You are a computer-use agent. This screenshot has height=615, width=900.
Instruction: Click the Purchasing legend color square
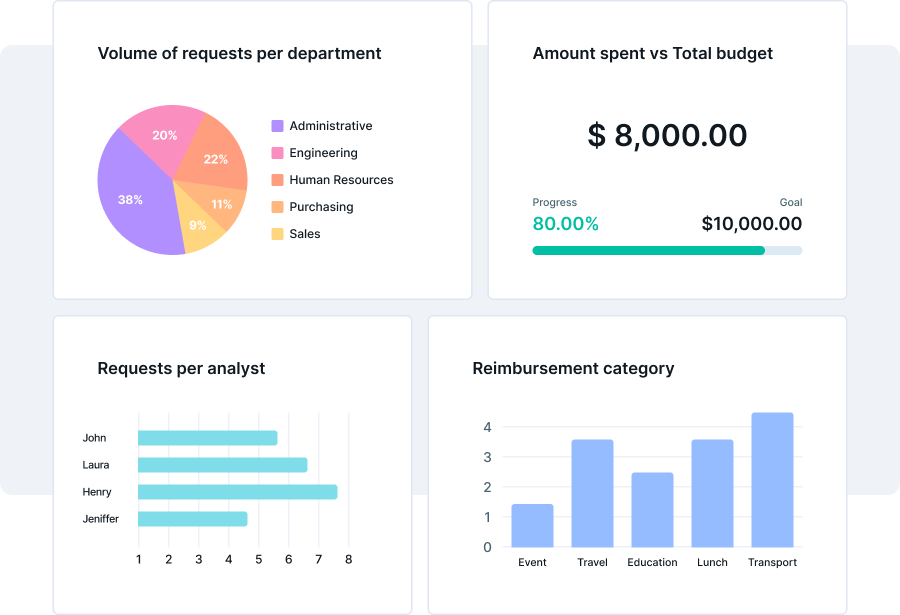click(277, 207)
